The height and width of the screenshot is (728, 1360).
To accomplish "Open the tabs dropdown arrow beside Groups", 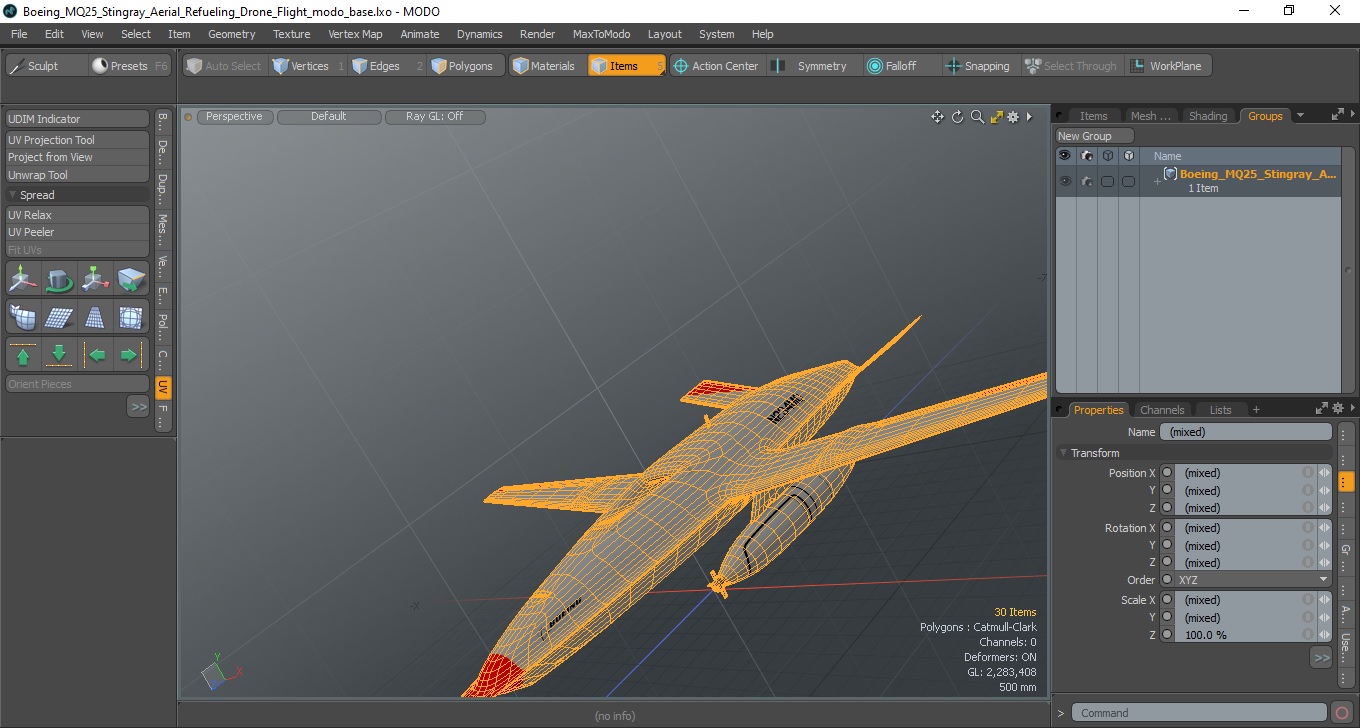I will click(x=1300, y=115).
